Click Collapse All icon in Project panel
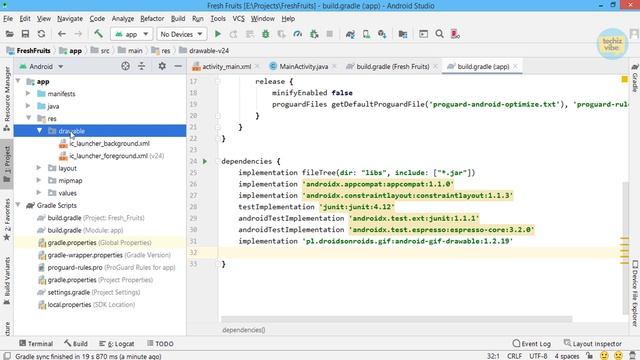 tap(141, 66)
